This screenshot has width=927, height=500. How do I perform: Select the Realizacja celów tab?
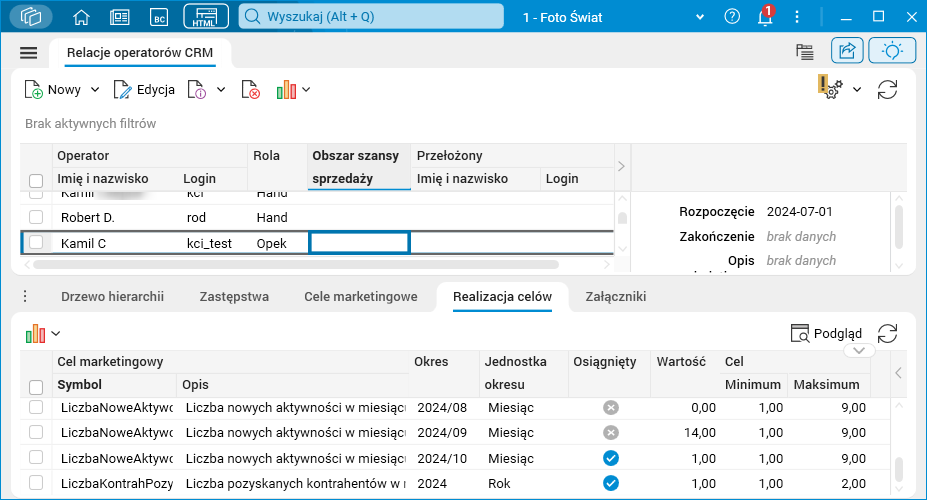(503, 297)
